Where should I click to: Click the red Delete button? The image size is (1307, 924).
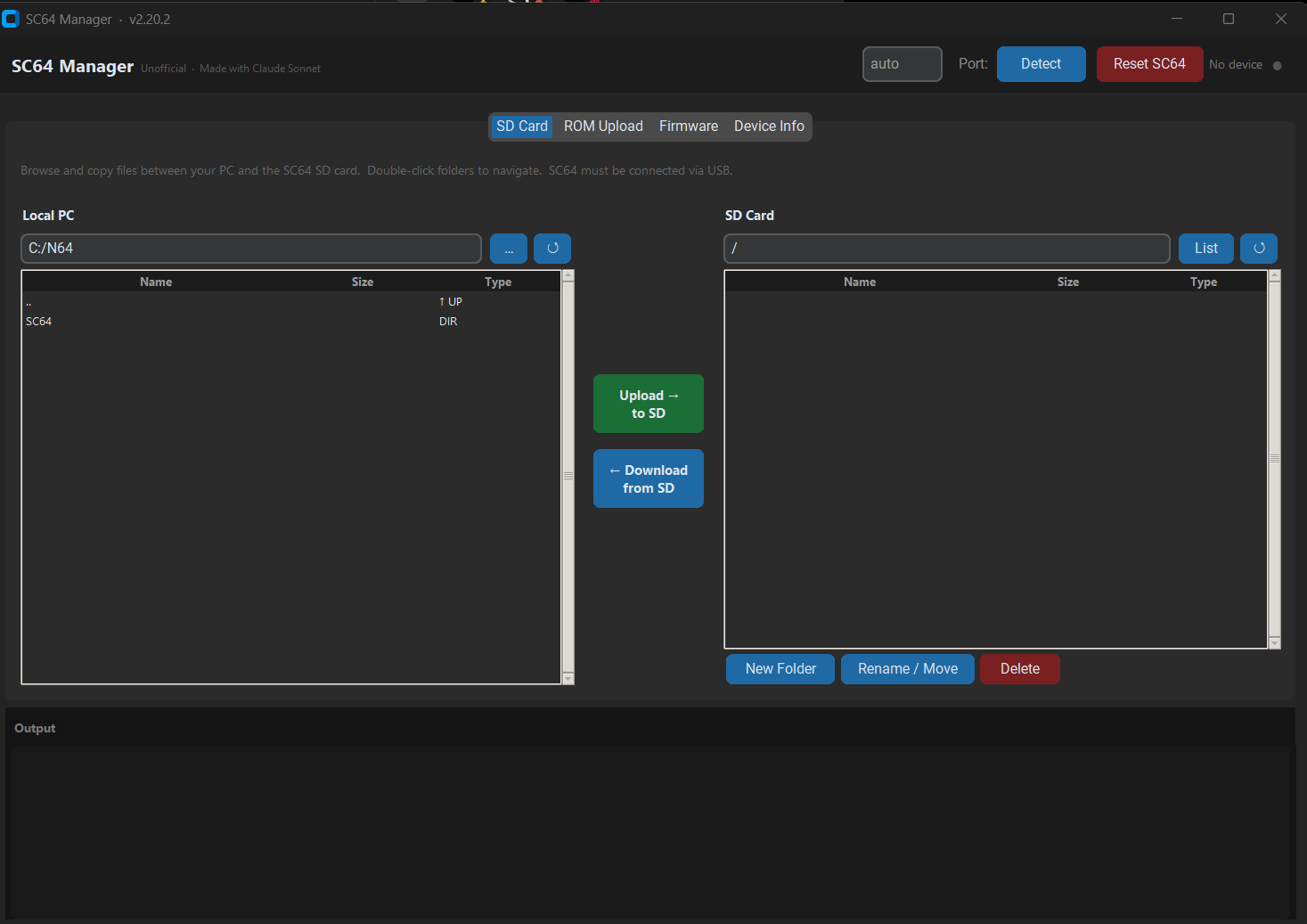(x=1020, y=669)
